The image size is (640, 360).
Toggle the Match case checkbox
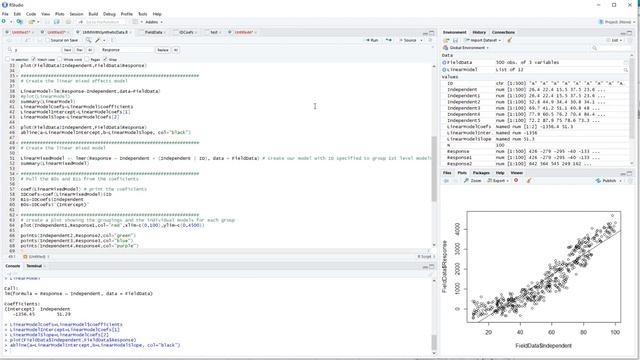(34, 59)
